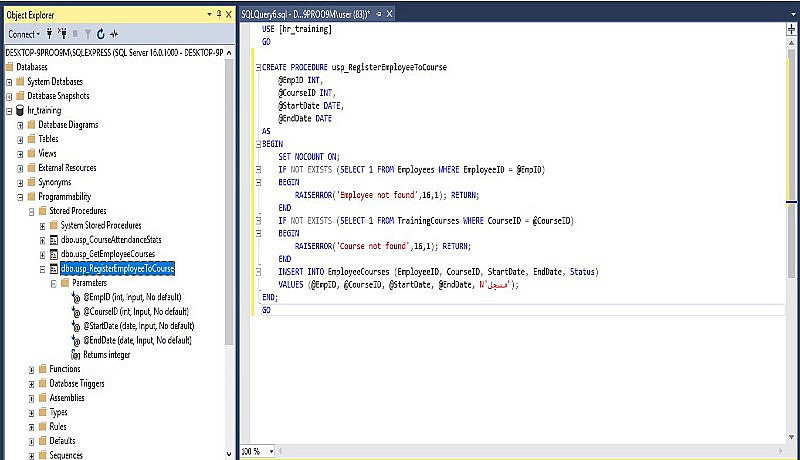Select the Synonyms tree node

tap(55, 182)
